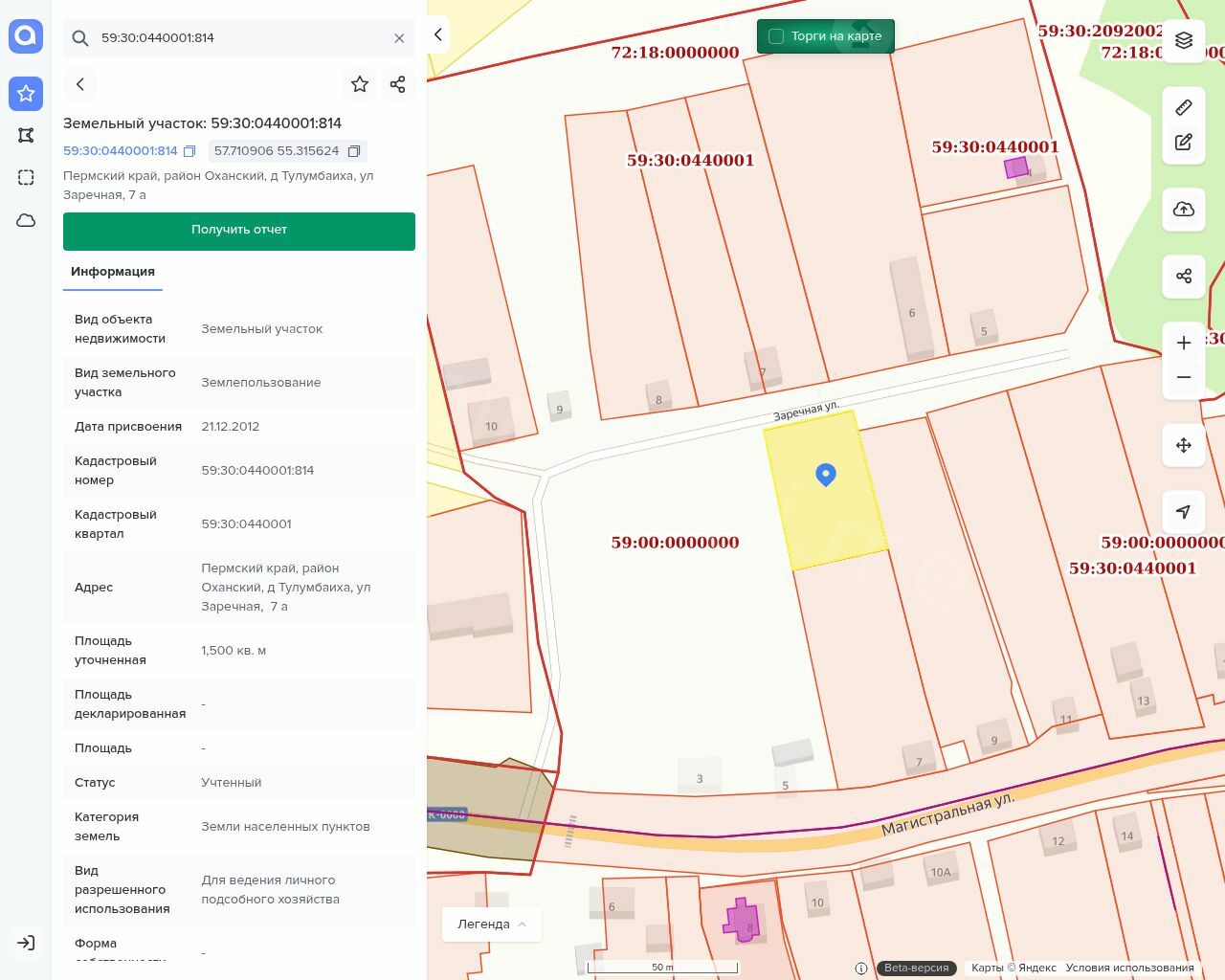Go back using the left chevron
The image size is (1225, 980).
(80, 84)
